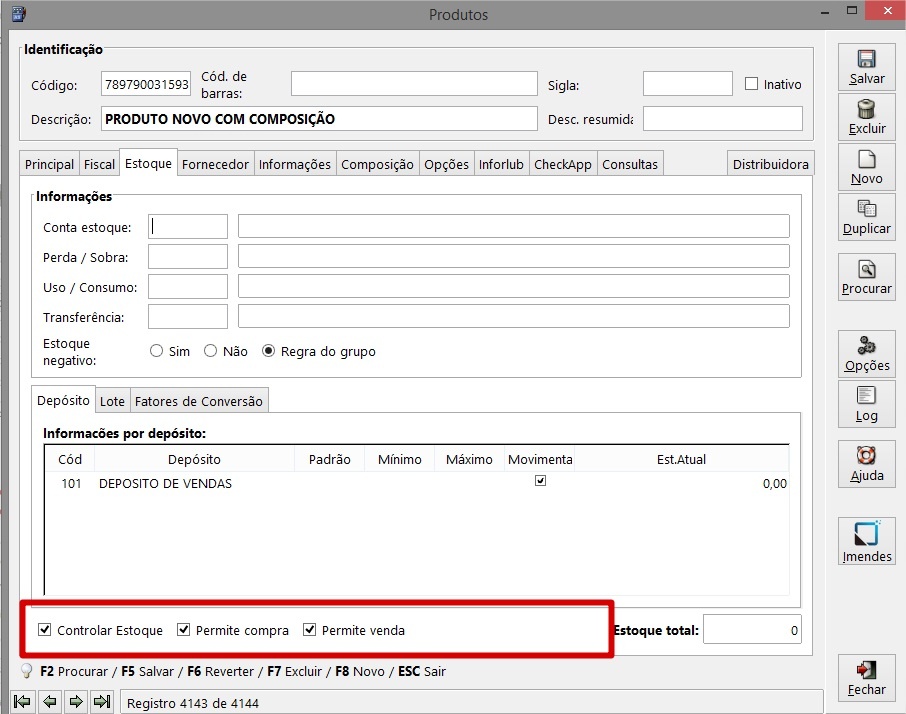Viewport: 906px width, 714px height.
Task: Click the Padrão column header
Action: (329, 459)
